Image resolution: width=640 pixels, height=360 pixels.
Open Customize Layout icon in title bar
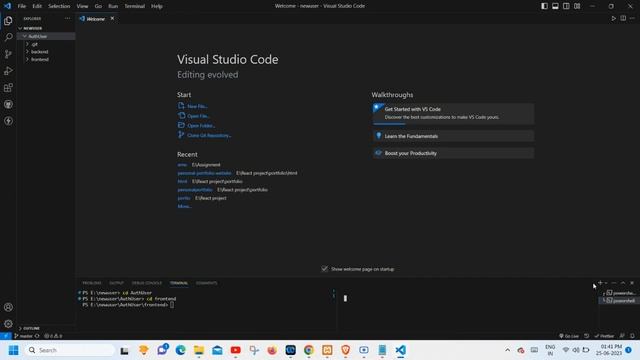(x=577, y=6)
